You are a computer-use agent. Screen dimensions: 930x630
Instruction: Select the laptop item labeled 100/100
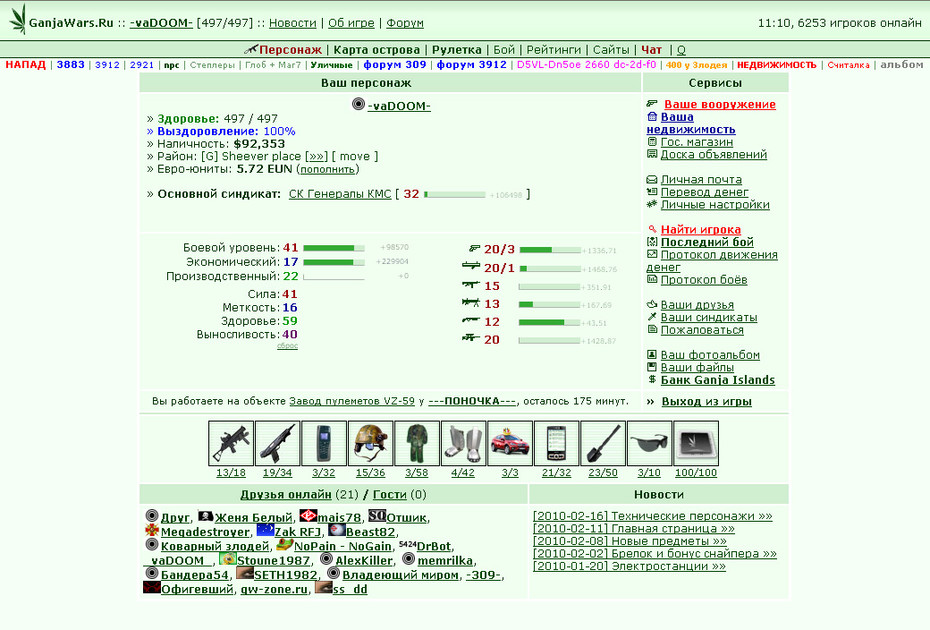(696, 443)
